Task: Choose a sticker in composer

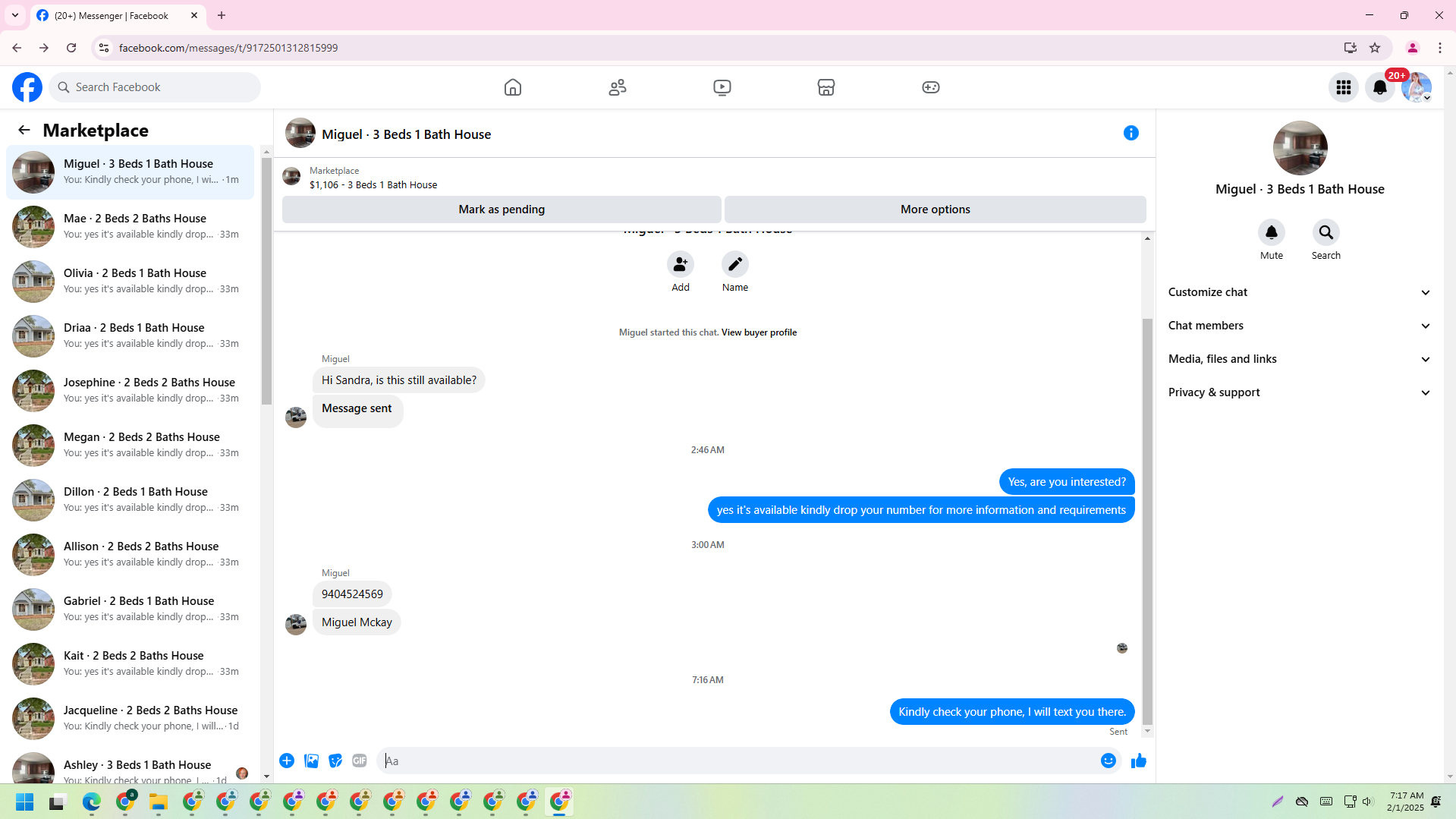Action: point(335,761)
